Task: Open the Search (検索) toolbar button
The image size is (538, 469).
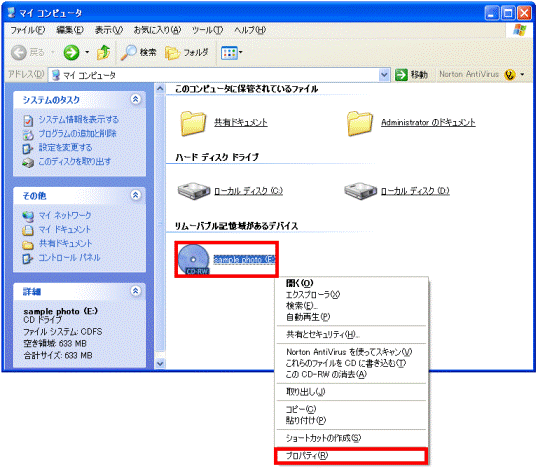Action: point(138,52)
